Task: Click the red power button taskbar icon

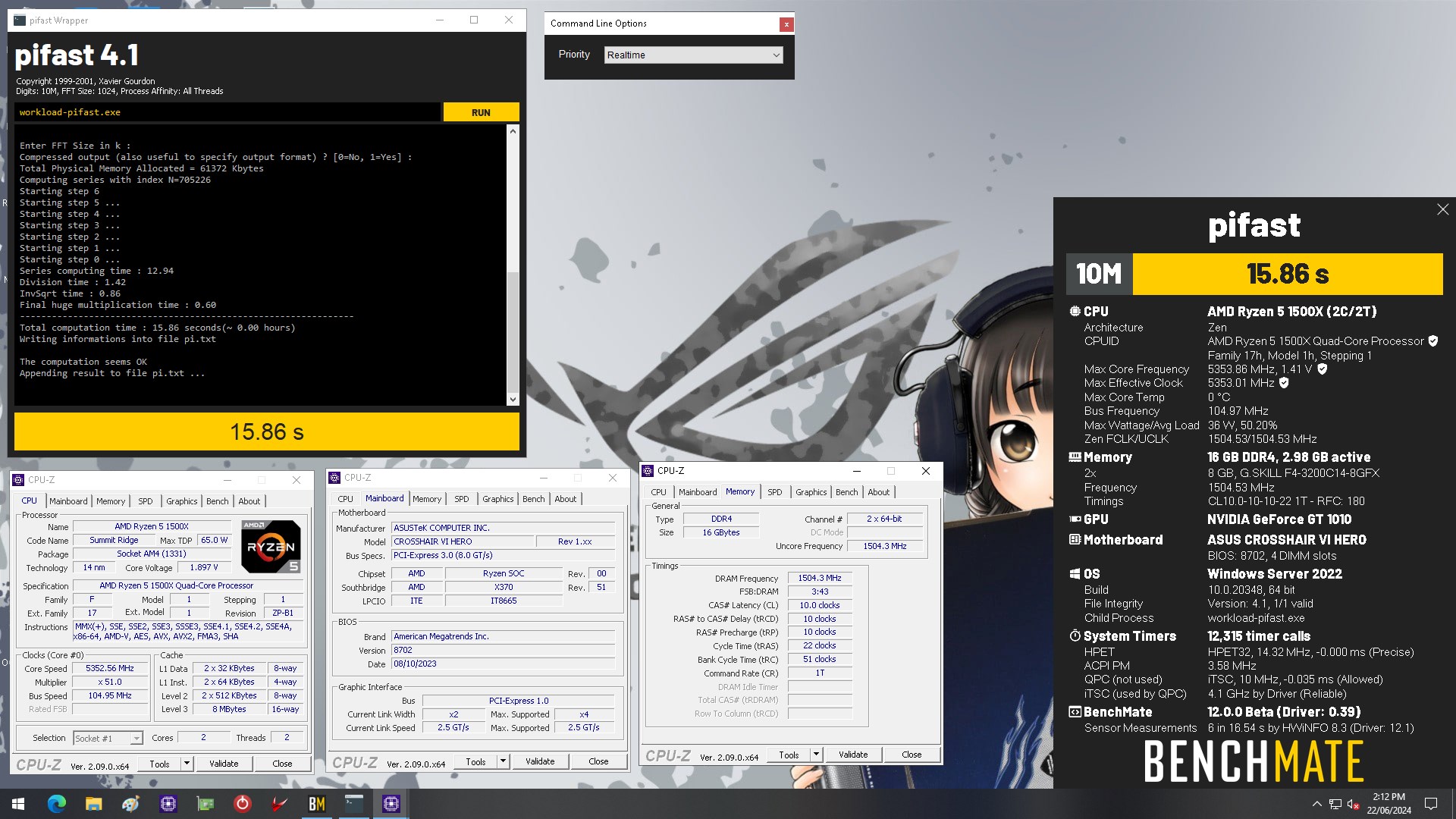Action: [243, 804]
